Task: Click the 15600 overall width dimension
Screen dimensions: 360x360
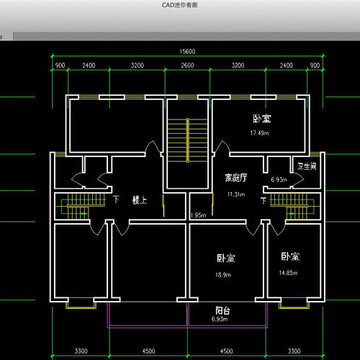Action: coord(187,52)
